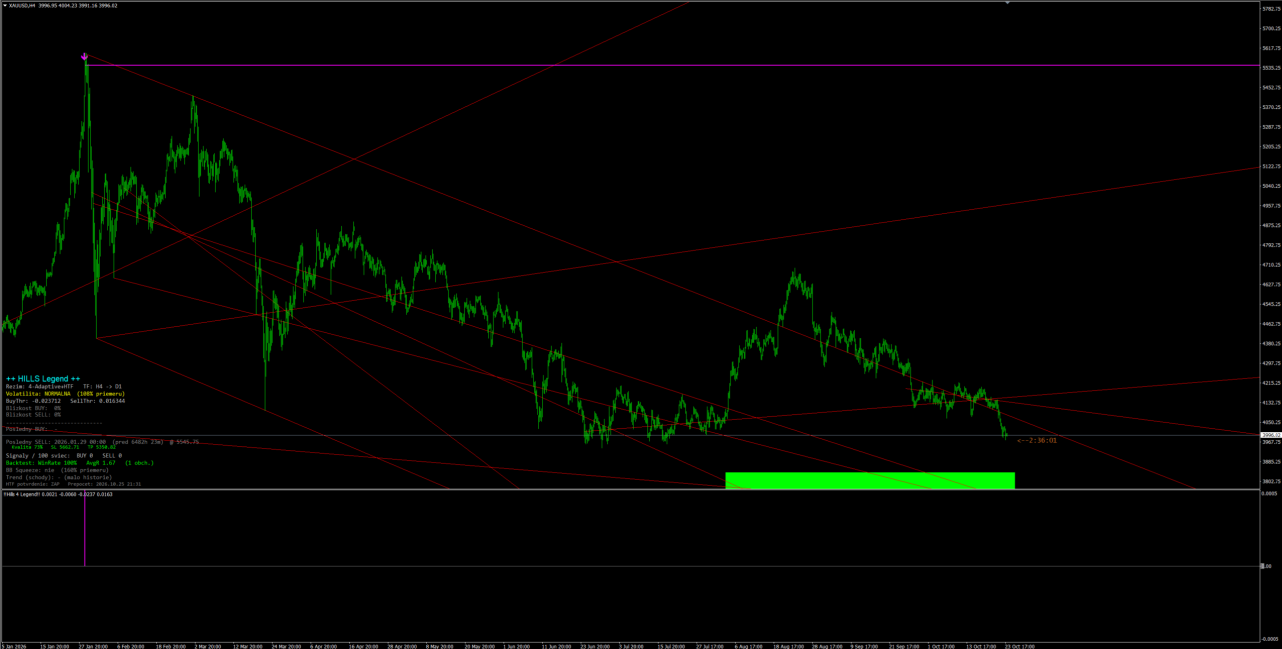Click the 'Backtest: WinRate 100%' line
The width and height of the screenshot is (1282, 649).
pyautogui.click(x=79, y=463)
